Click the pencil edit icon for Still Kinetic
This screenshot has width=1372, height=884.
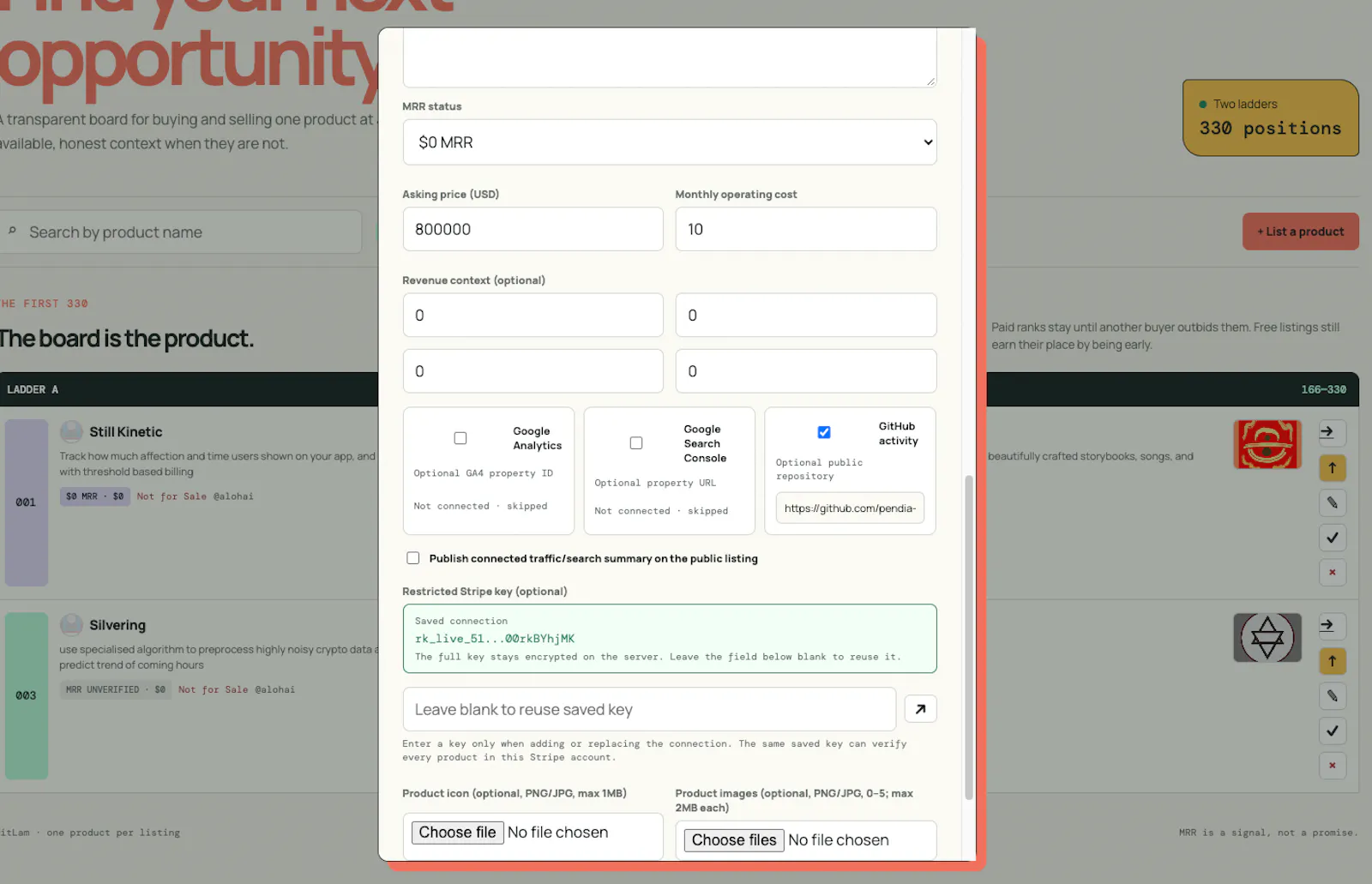(1332, 502)
